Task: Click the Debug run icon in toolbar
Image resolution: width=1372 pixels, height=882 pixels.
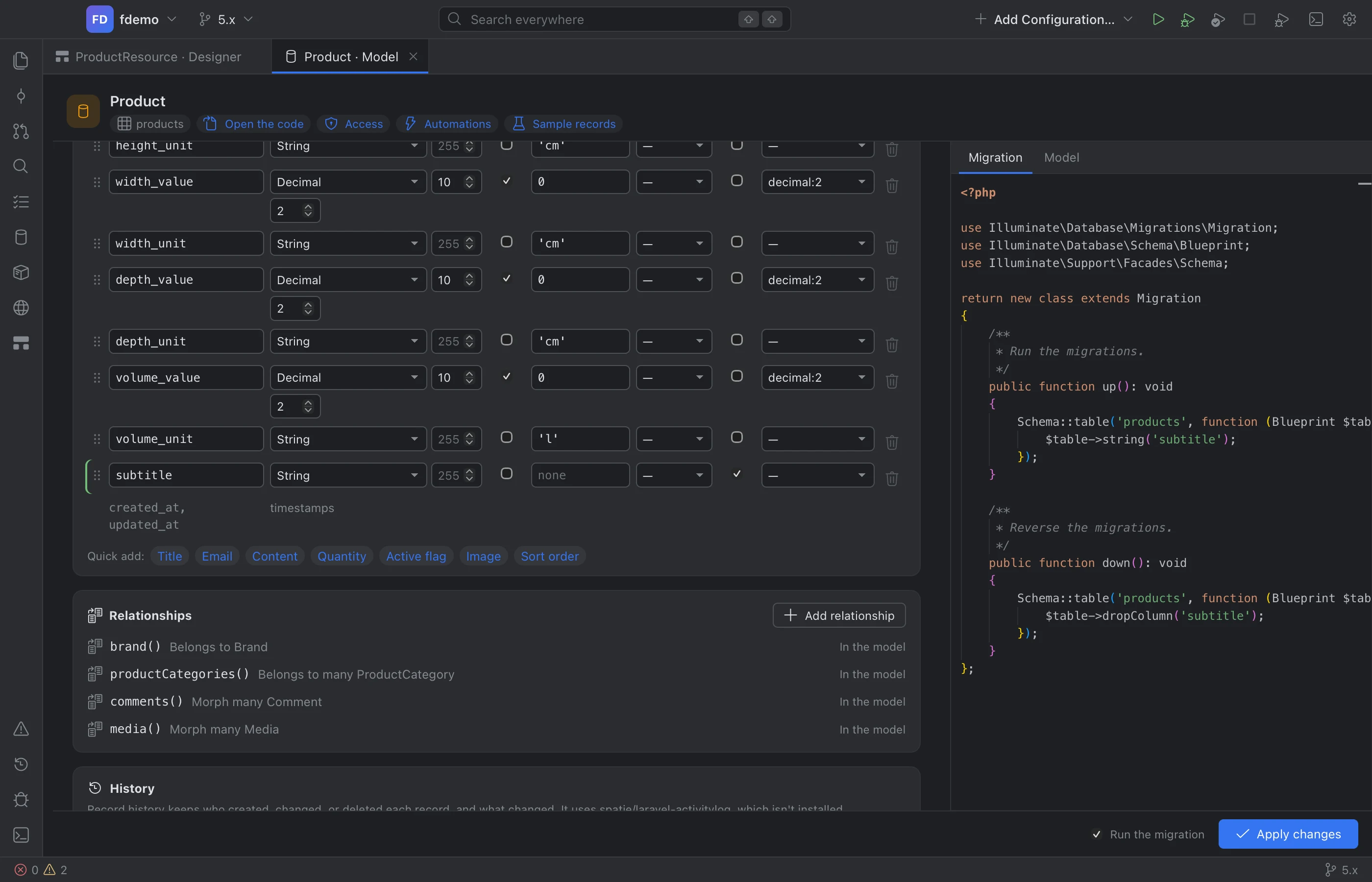Action: 1188,20
